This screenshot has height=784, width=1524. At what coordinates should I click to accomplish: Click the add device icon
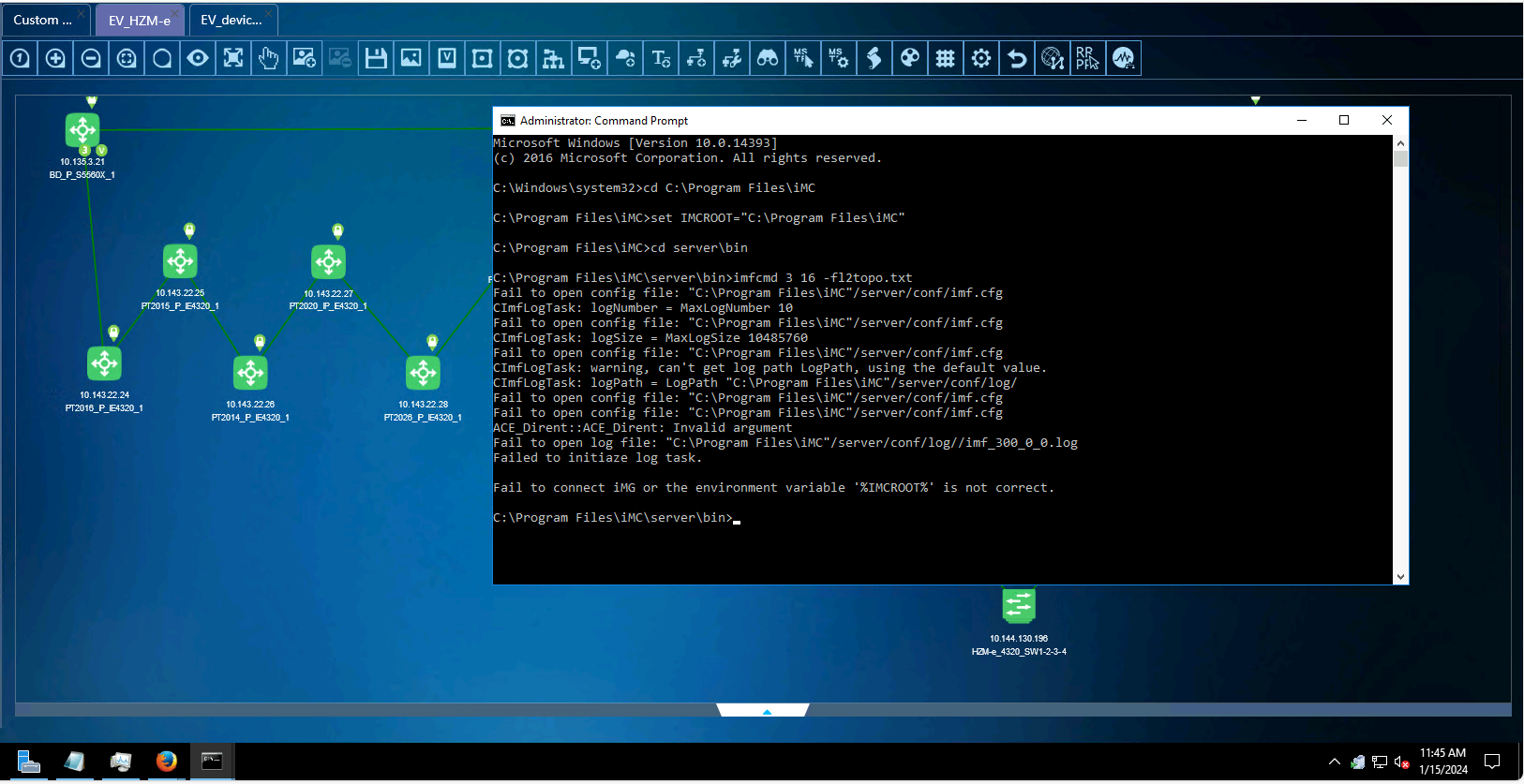coord(590,58)
